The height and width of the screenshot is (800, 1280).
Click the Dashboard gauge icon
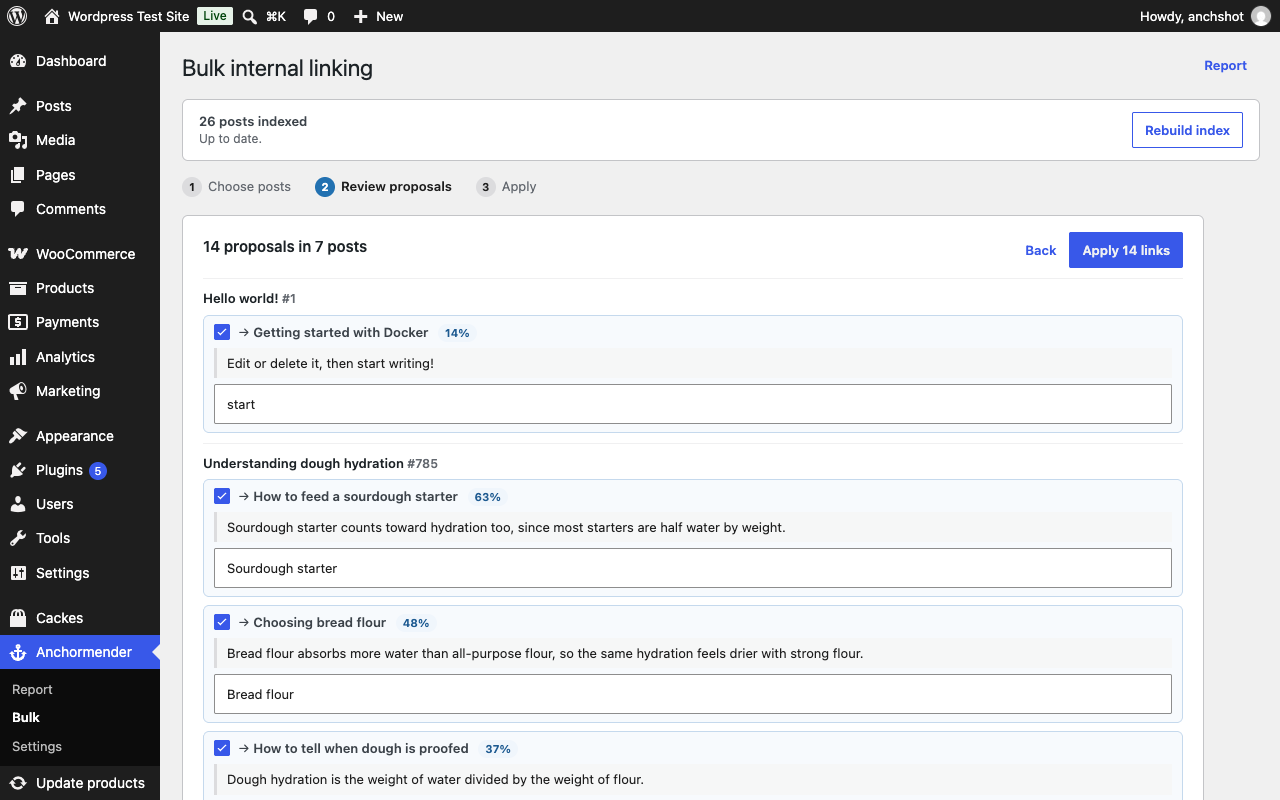(x=18, y=61)
